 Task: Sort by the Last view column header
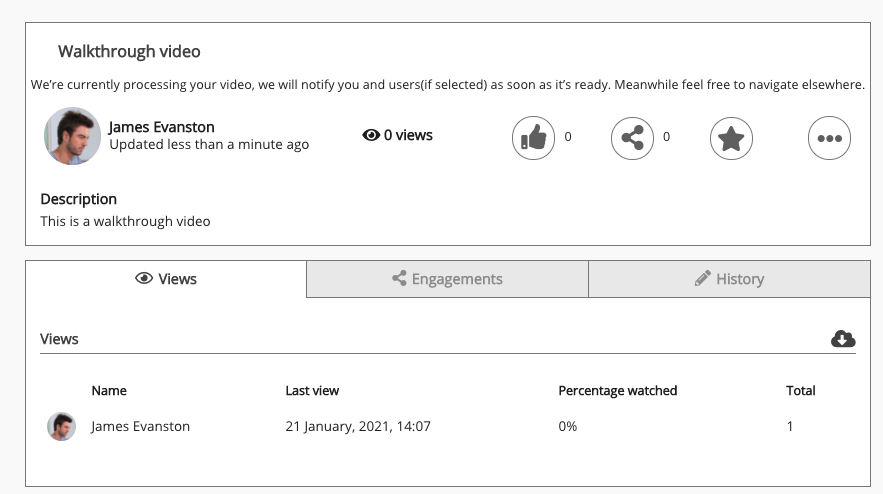pos(312,390)
